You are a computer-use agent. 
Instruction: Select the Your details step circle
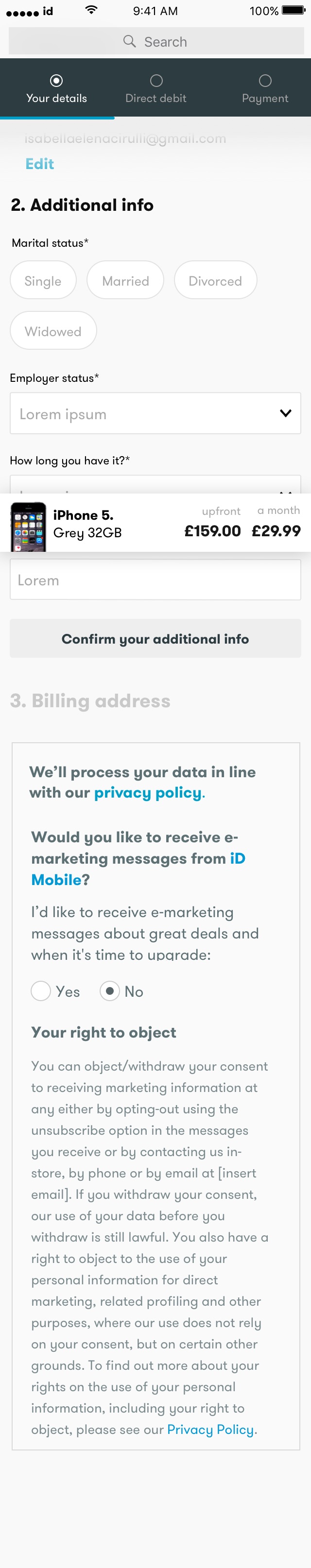(56, 80)
